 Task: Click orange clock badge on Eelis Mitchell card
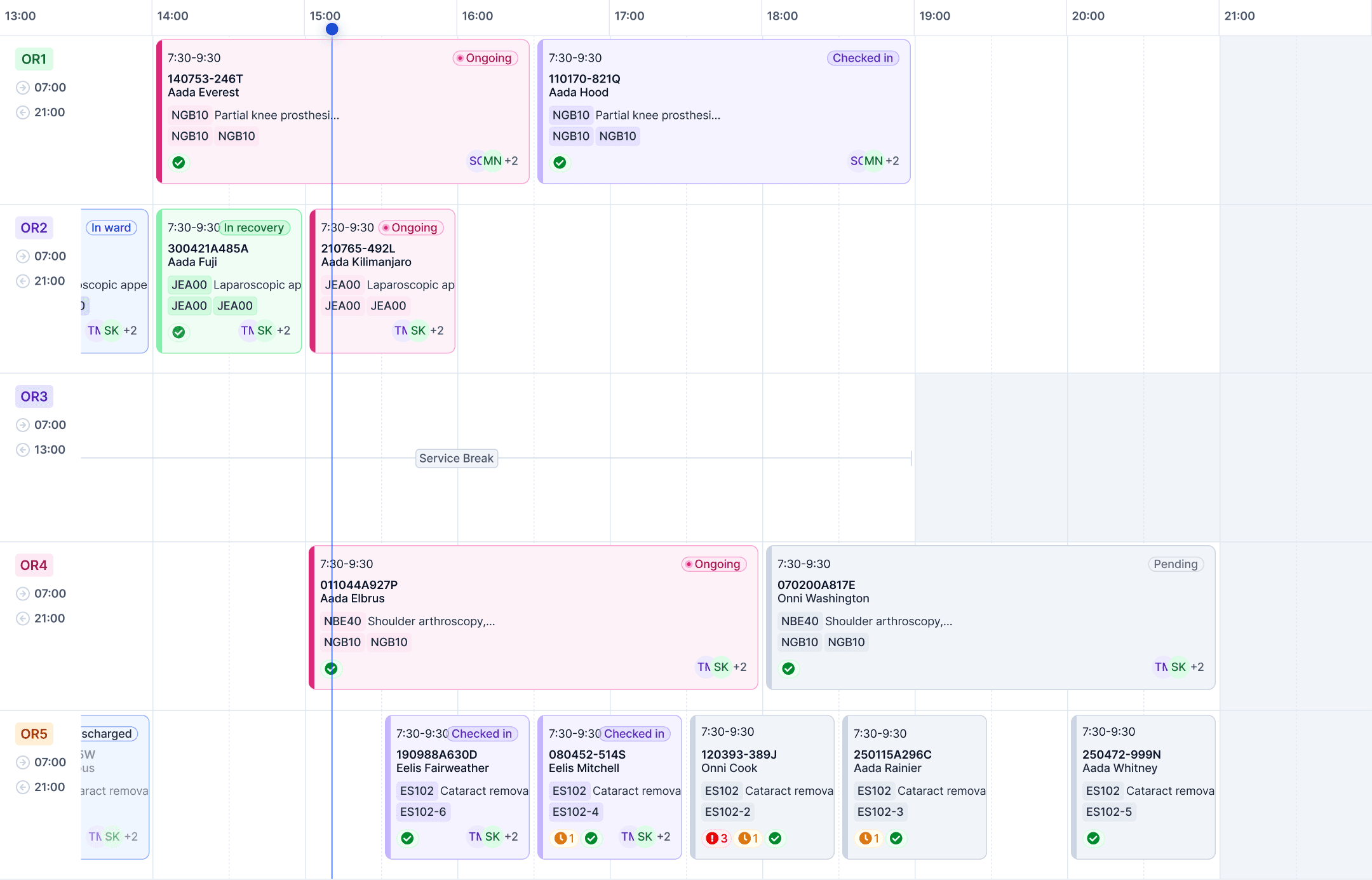564,838
